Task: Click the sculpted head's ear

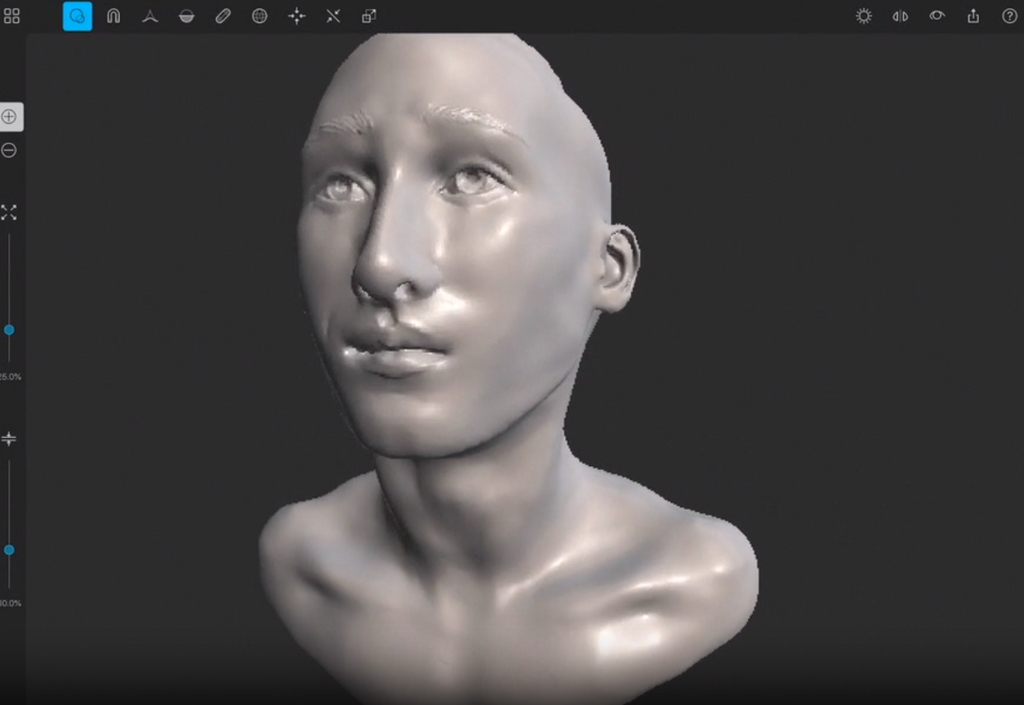Action: coord(618,266)
